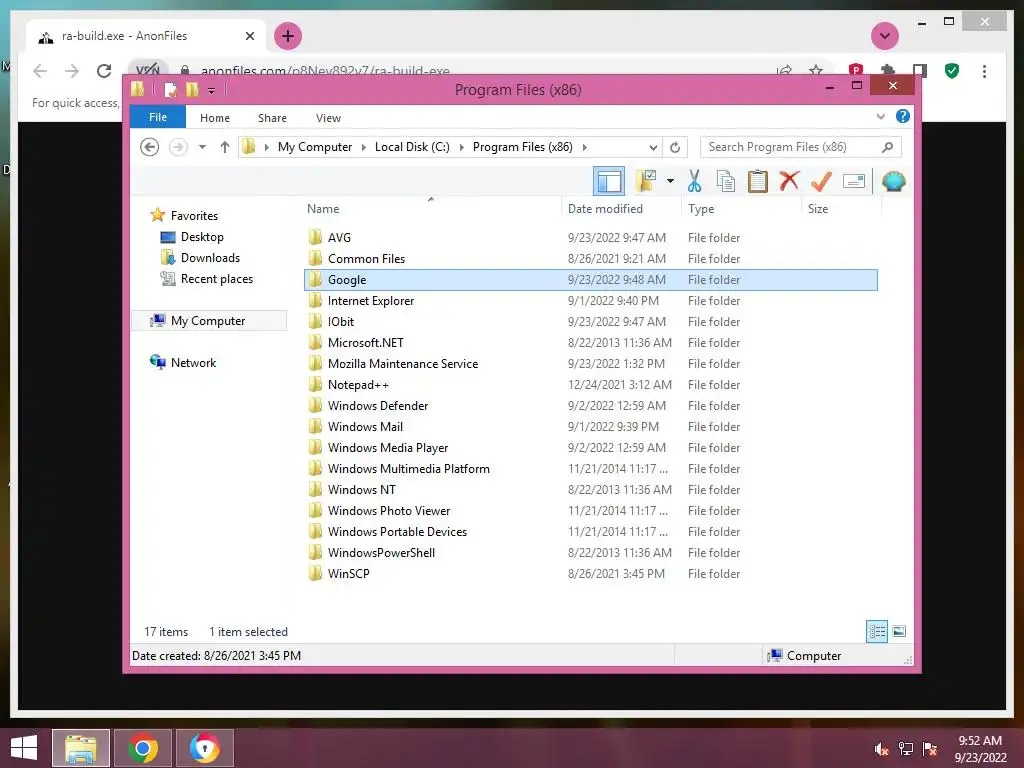Viewport: 1024px width, 768px height.
Task: Click the Cut scissors icon
Action: (x=694, y=181)
